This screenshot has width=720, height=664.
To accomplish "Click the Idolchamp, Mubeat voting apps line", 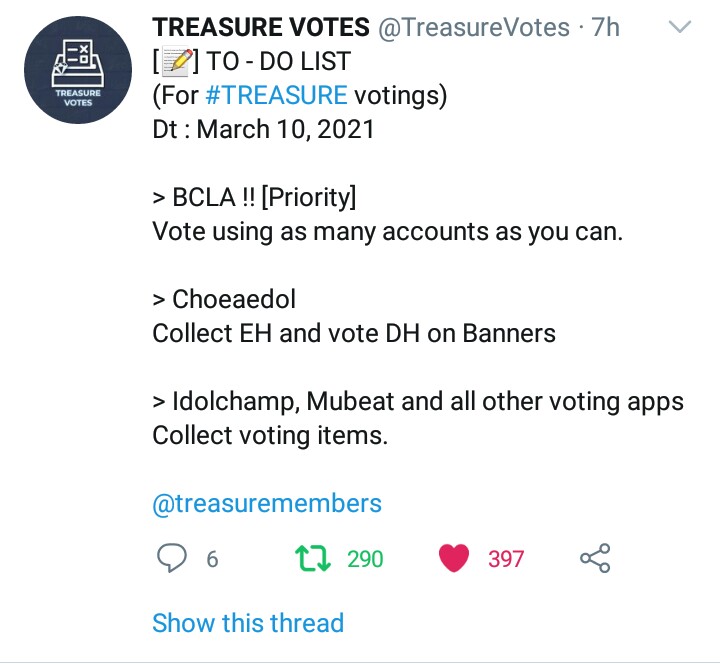I will tap(418, 401).
